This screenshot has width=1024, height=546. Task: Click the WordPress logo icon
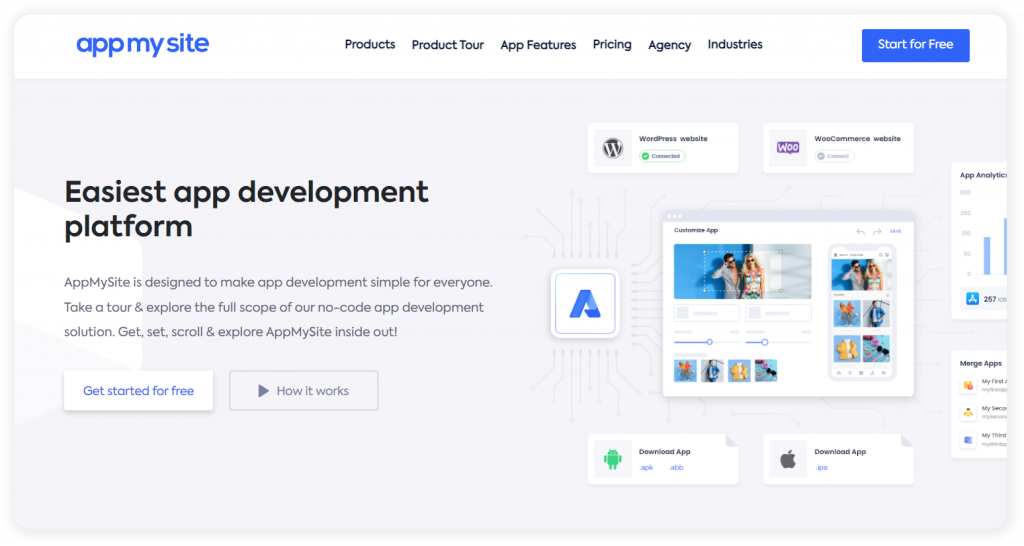pyautogui.click(x=613, y=149)
